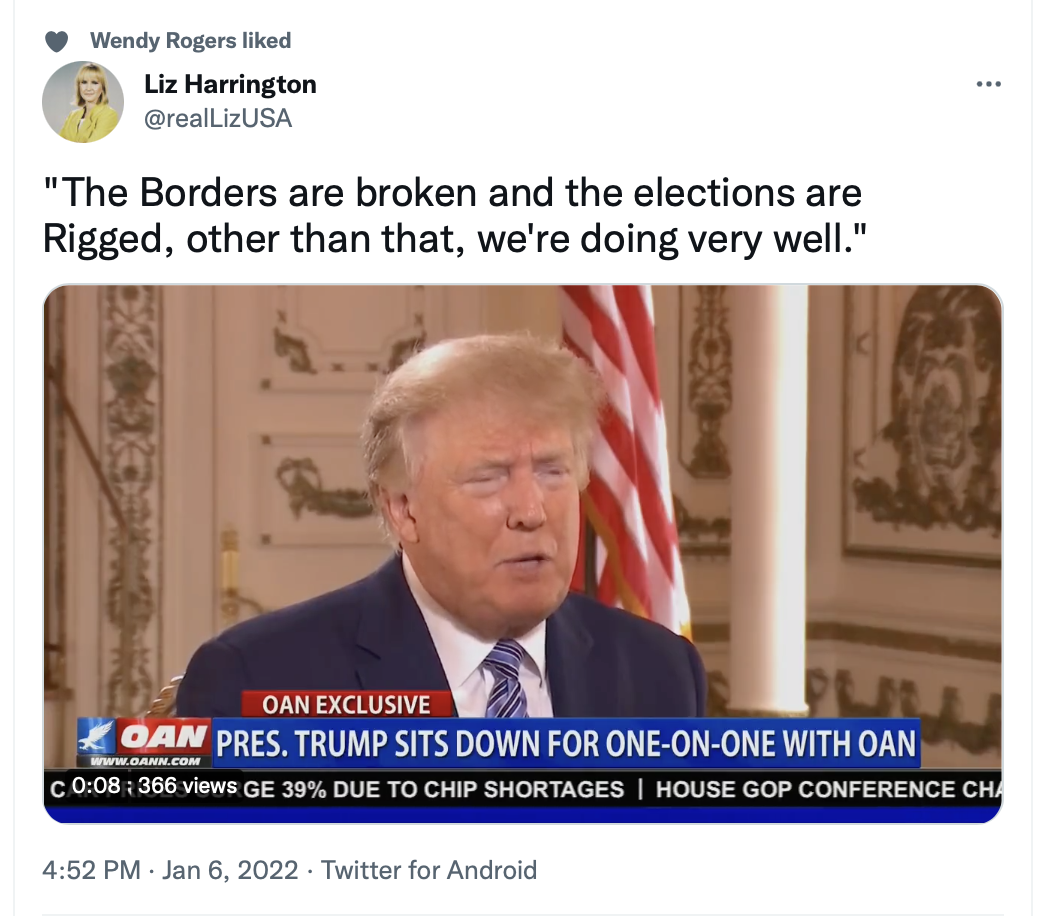Play the embedded OAN video
The image size is (1038, 916).
(523, 554)
